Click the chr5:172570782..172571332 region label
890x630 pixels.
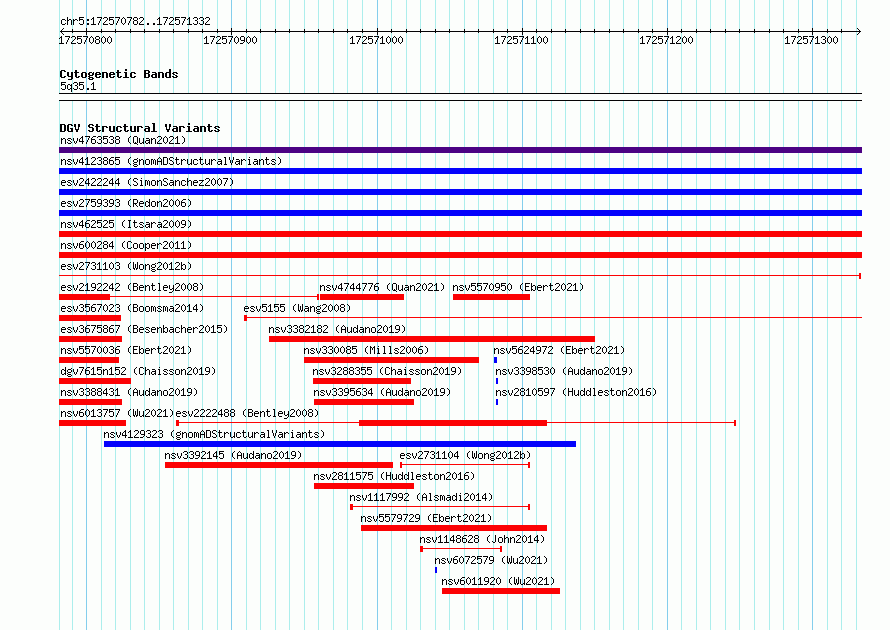point(135,21)
